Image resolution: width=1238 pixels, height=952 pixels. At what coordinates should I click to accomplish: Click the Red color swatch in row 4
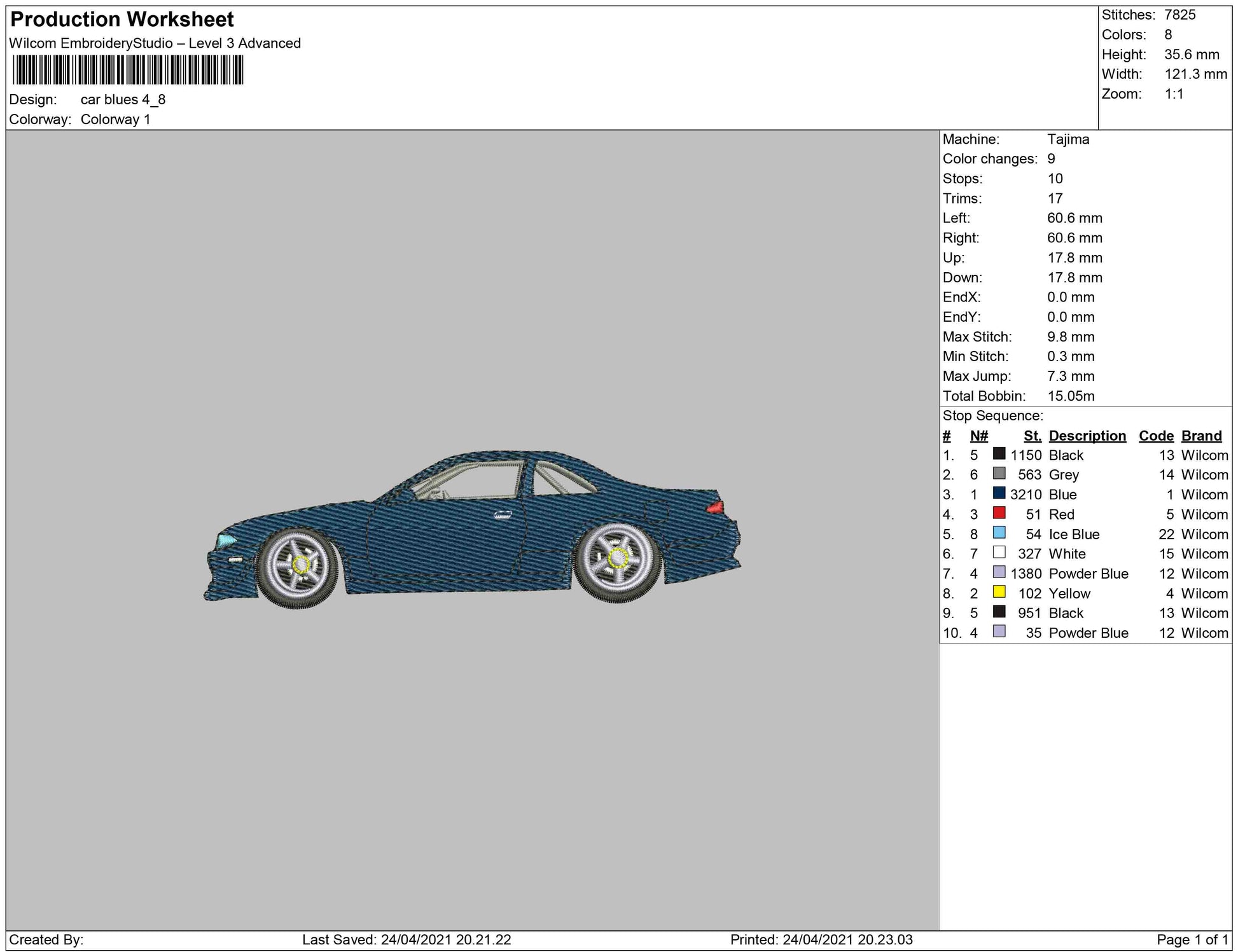pos(999,513)
